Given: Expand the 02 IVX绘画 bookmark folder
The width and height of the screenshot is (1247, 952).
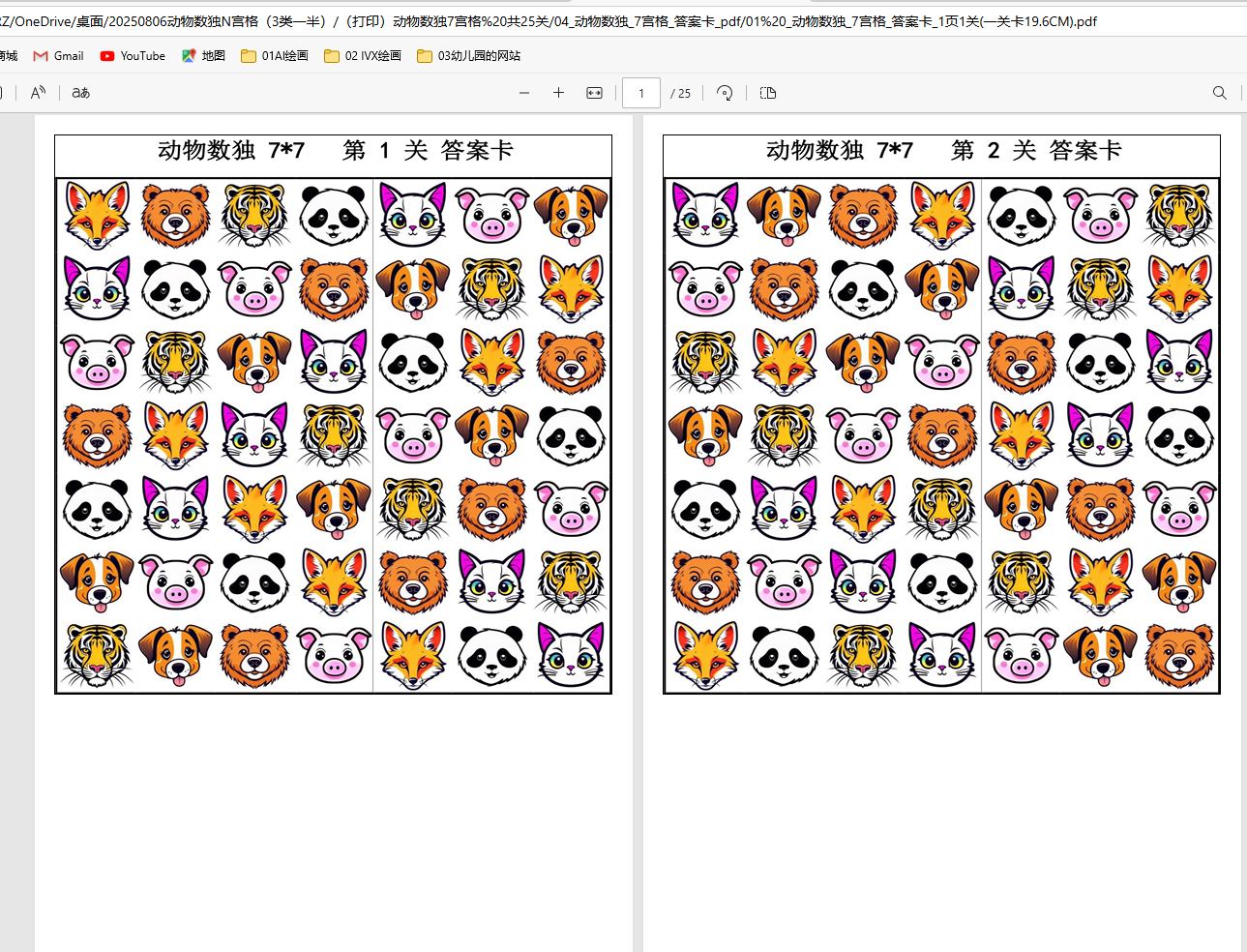Looking at the screenshot, I should 362,56.
